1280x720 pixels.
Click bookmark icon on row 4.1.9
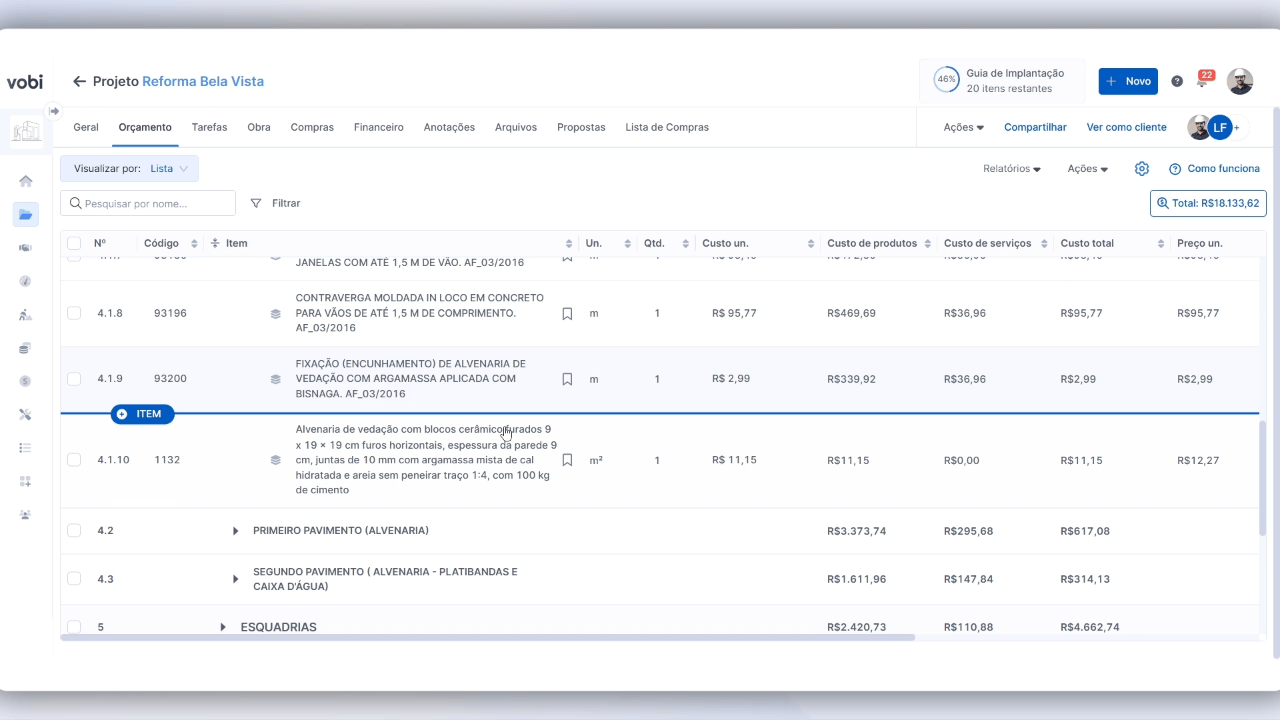click(x=567, y=379)
